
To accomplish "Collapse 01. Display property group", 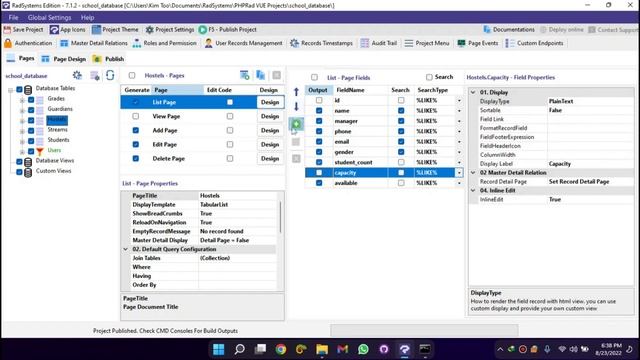I will 473,92.
